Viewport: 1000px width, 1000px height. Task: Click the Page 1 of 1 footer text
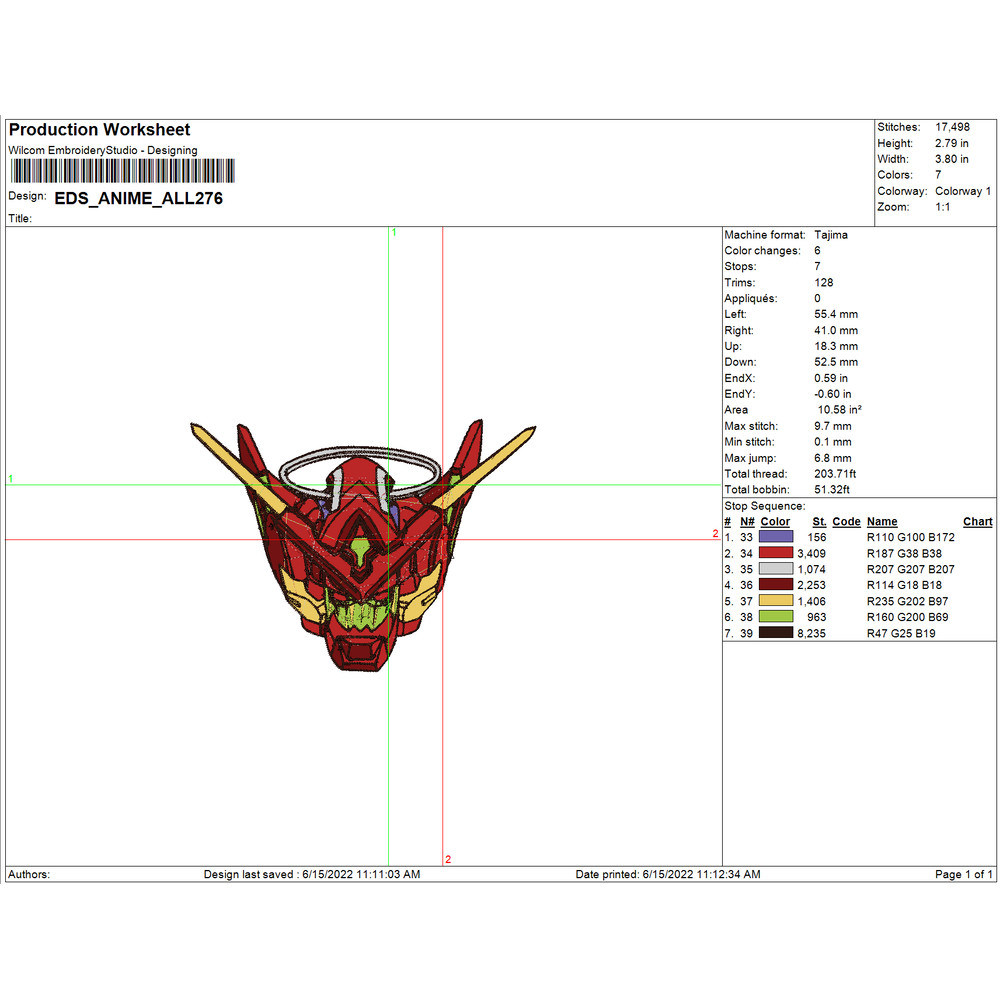(x=963, y=874)
